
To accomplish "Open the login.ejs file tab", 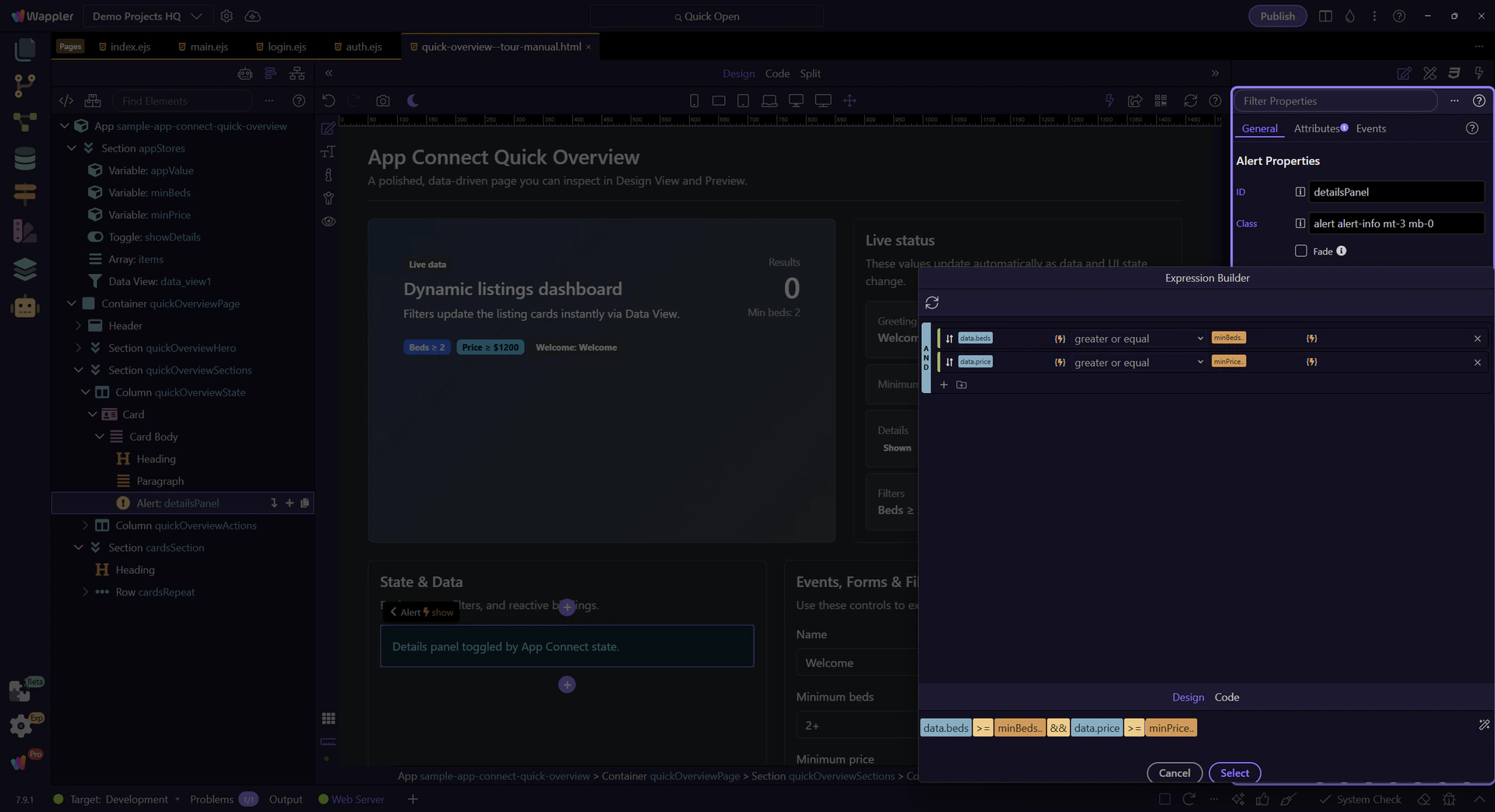I will pyautogui.click(x=286, y=47).
